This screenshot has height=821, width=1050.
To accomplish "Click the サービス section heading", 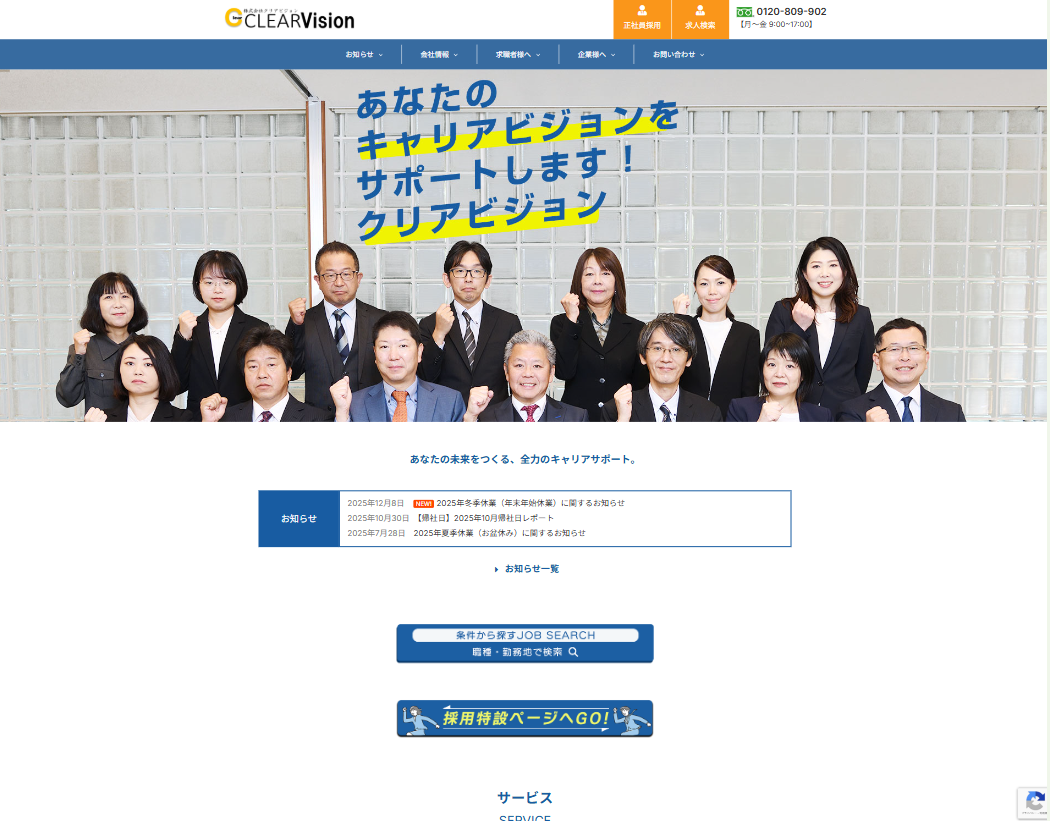I will [x=525, y=798].
